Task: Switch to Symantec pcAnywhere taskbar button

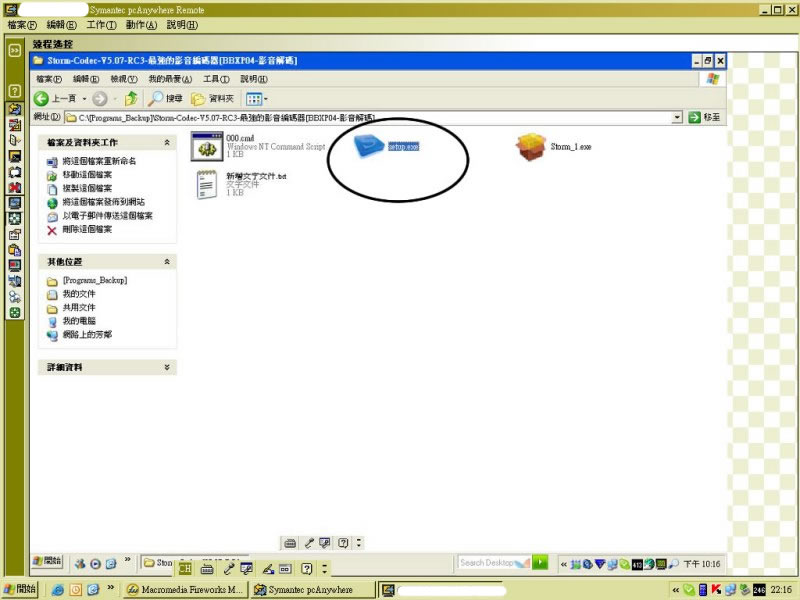Action: point(312,590)
